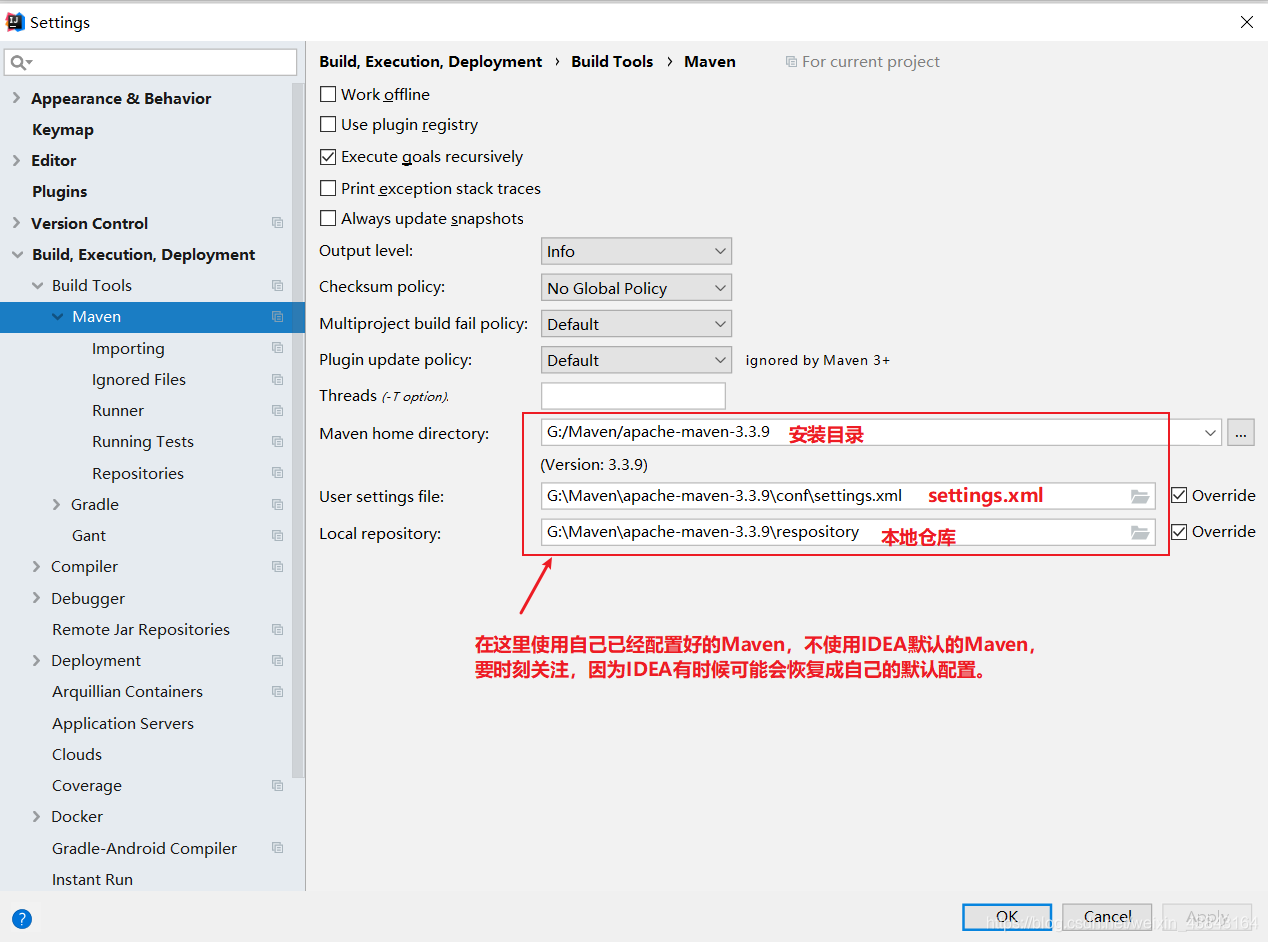This screenshot has height=942, width=1268.
Task: Open Multiproject build fail policy dropdown
Action: 636,324
